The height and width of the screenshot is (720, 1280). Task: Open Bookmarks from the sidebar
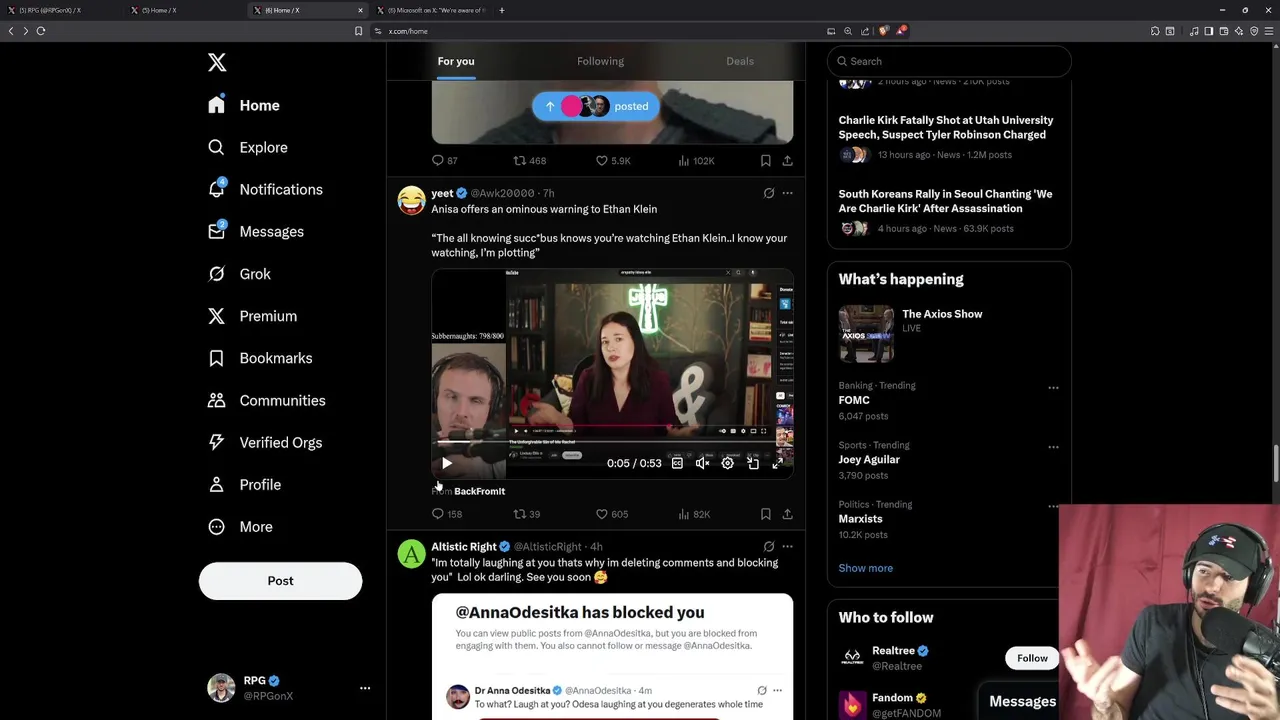260,358
